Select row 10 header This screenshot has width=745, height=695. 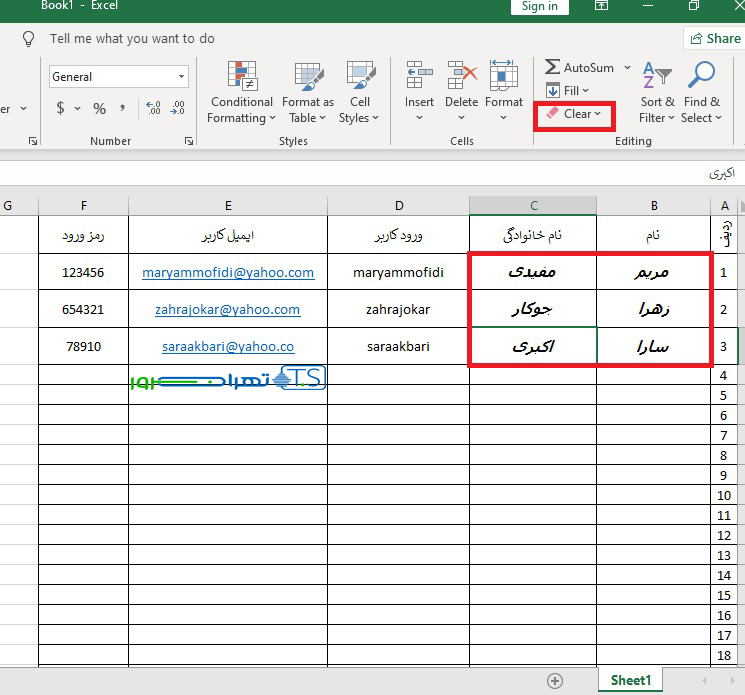pyautogui.click(x=724, y=495)
